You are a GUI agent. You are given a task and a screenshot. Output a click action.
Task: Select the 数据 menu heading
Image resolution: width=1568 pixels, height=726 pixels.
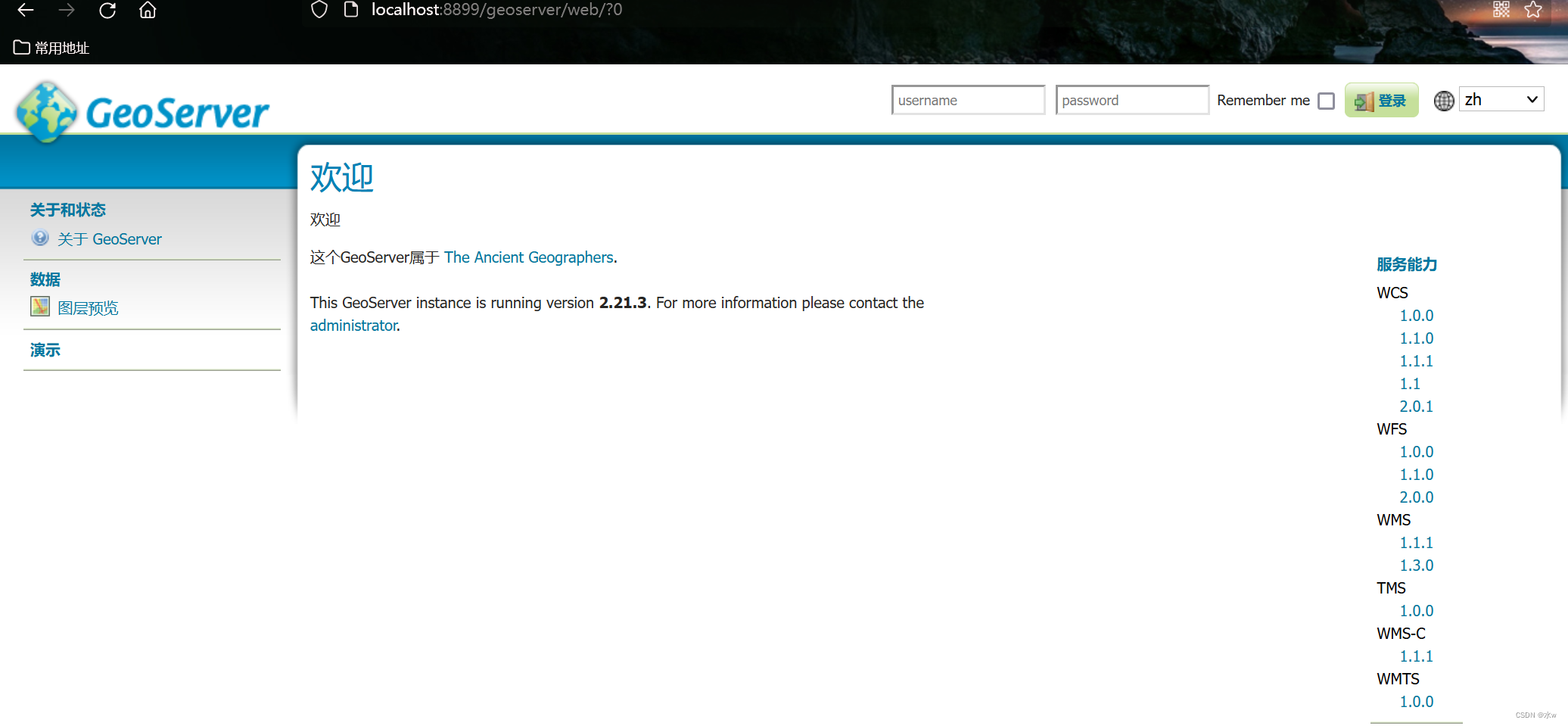coord(45,279)
